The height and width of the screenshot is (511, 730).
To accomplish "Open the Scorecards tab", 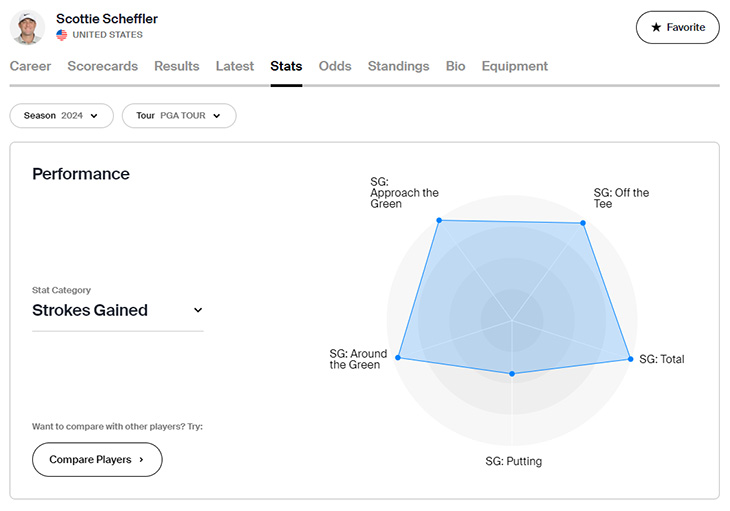I will pos(103,66).
